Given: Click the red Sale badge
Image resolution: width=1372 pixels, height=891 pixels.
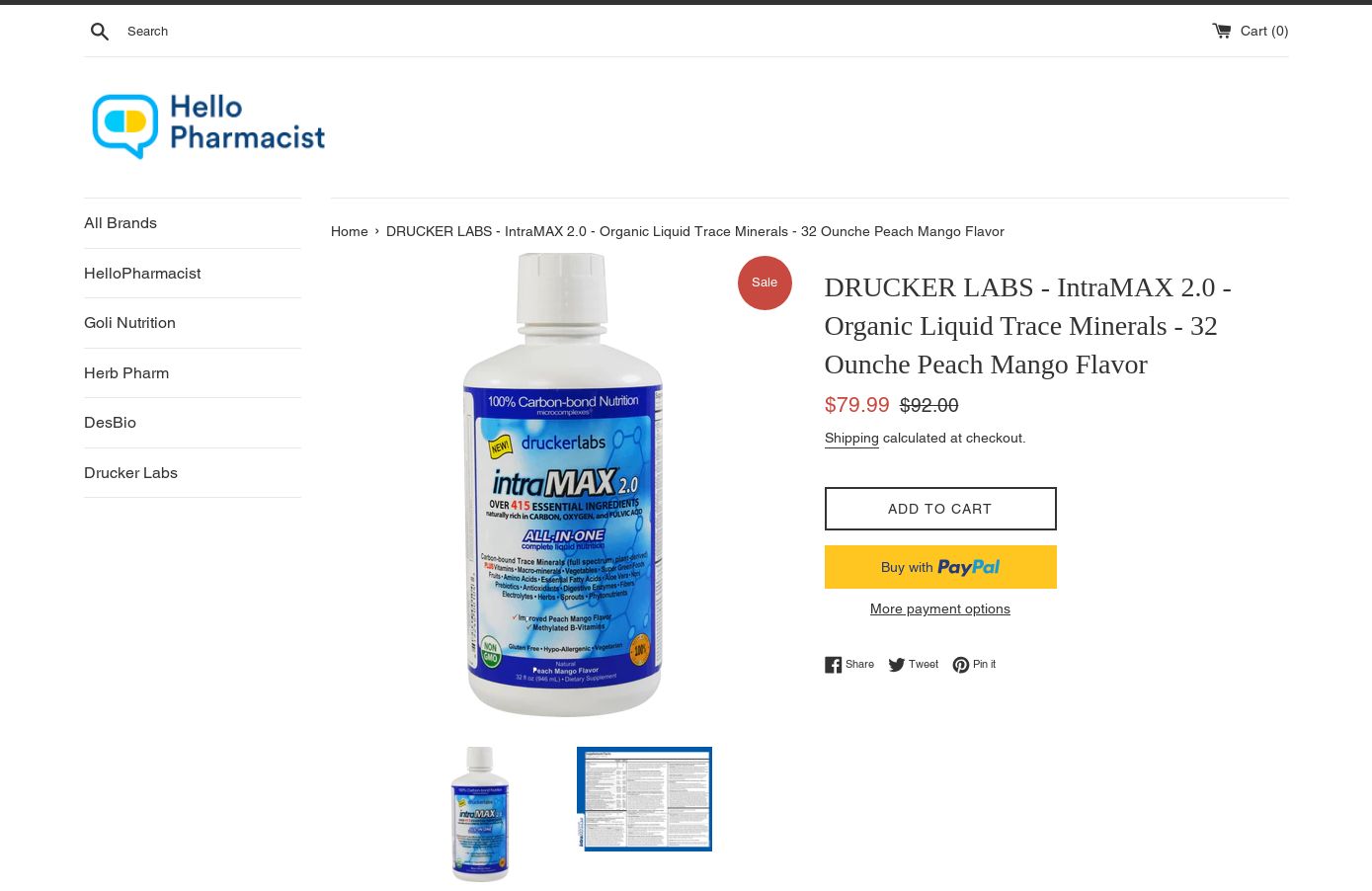Looking at the screenshot, I should tap(765, 283).
